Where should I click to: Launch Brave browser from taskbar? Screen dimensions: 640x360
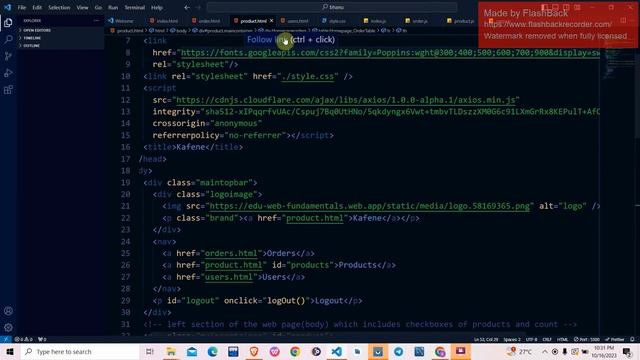[x=254, y=351]
